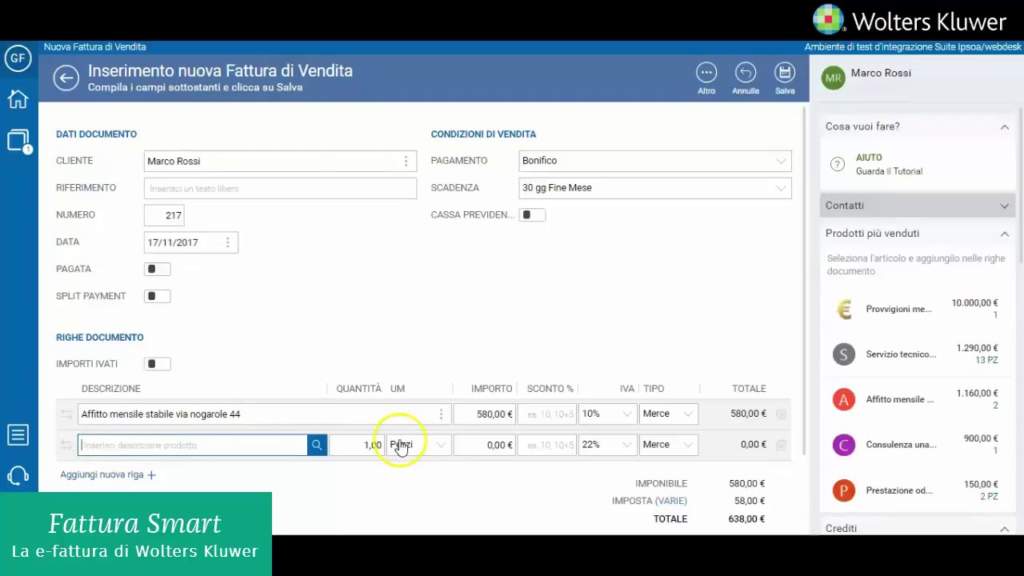Click the 638,00 € totale value
The height and width of the screenshot is (576, 1024).
click(746, 519)
